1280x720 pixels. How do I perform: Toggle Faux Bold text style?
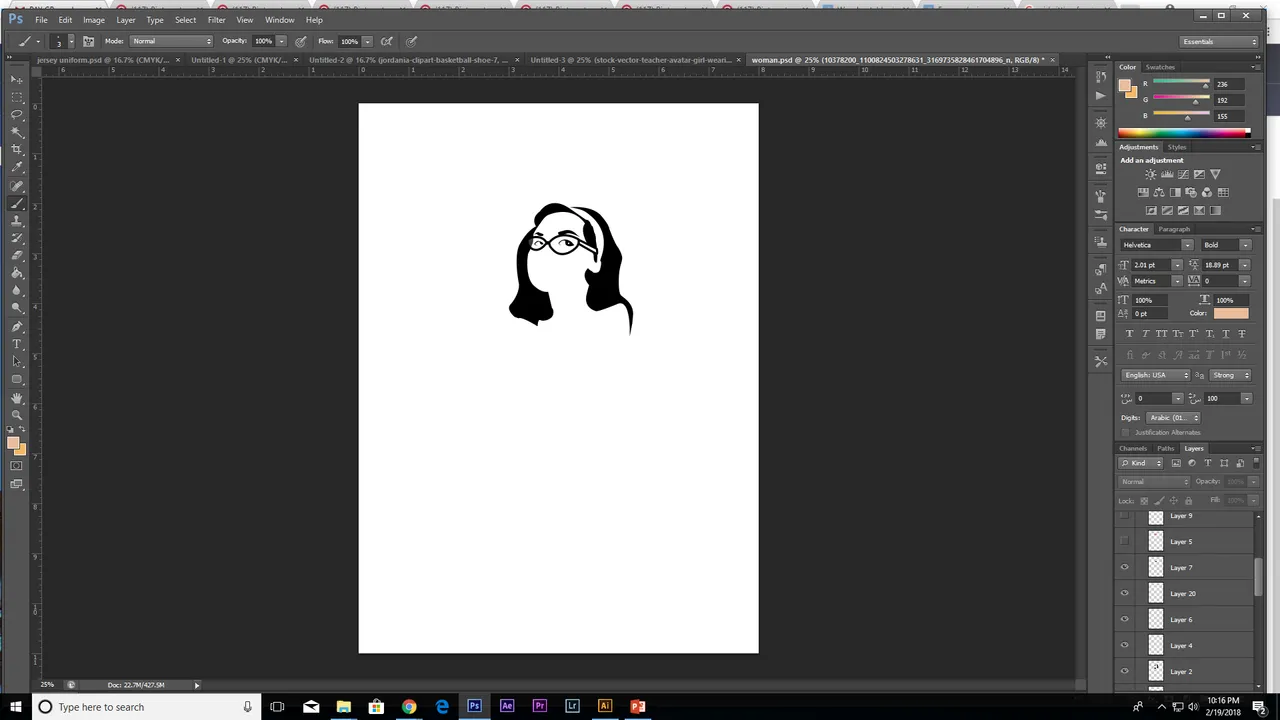tap(1129, 333)
